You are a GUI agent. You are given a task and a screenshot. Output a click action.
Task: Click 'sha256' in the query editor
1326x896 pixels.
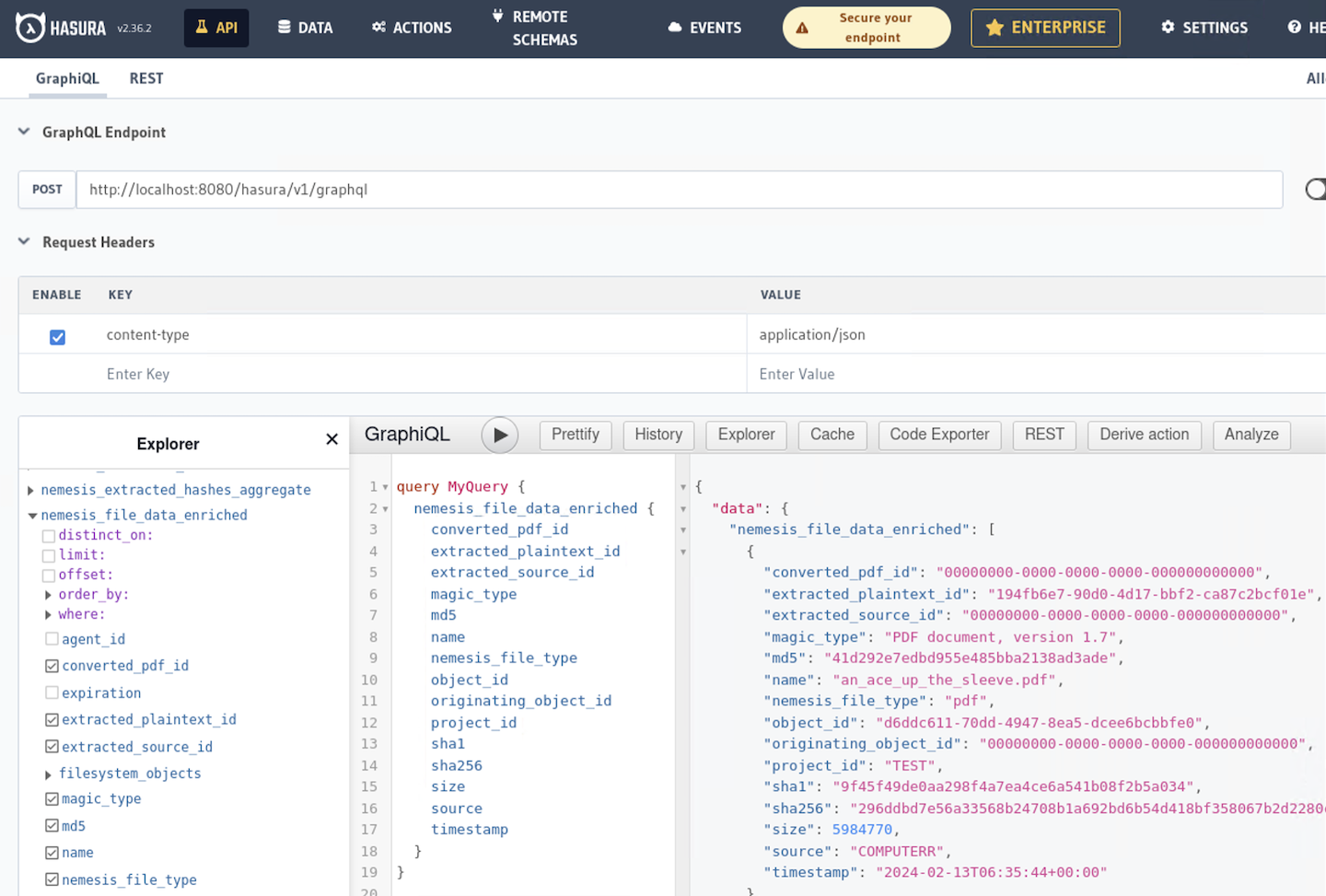[457, 765]
